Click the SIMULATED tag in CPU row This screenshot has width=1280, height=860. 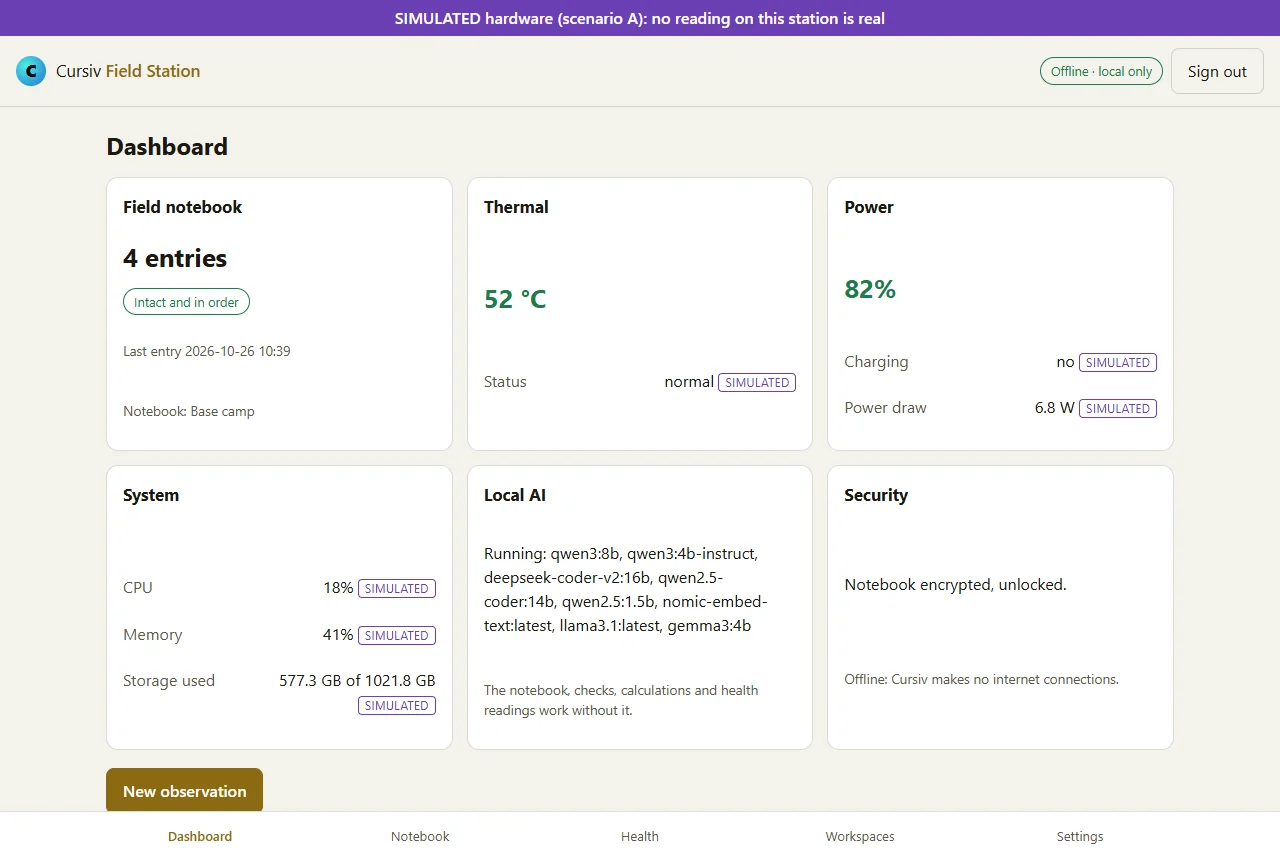point(397,588)
